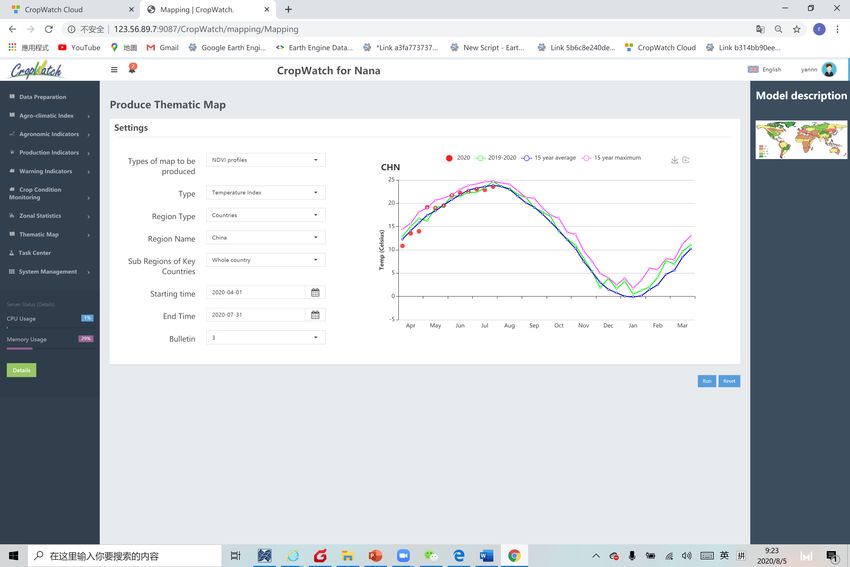Viewport: 850px width, 567px height.
Task: Open System Management in the sidebar
Action: pos(49,272)
